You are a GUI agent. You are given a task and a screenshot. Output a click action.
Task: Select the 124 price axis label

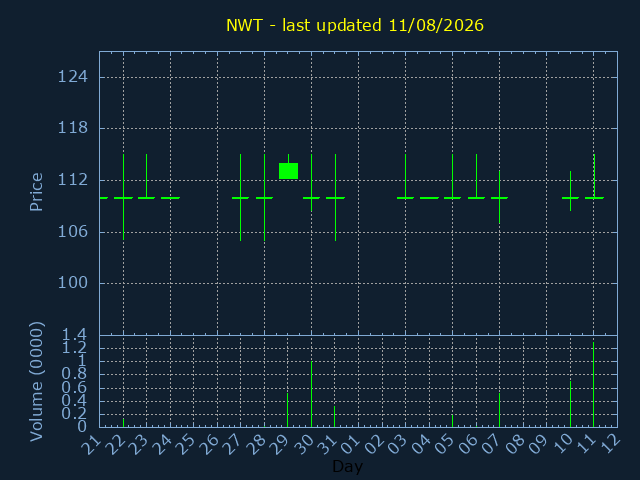point(73,77)
